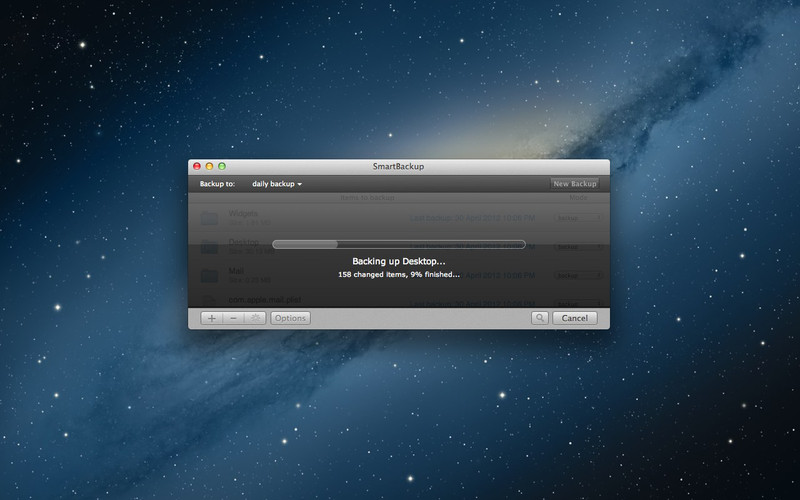
Task: Select the Mail folder icon
Action: coord(209,276)
